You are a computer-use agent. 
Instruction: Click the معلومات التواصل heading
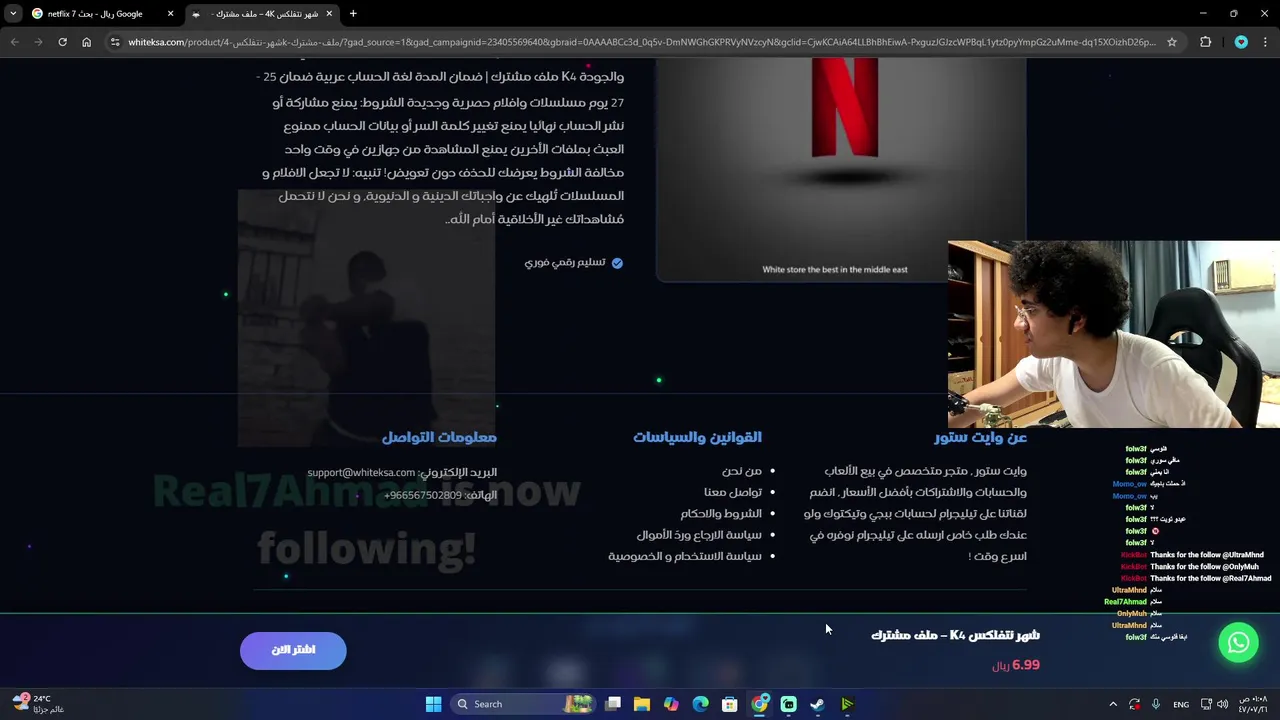click(x=439, y=437)
